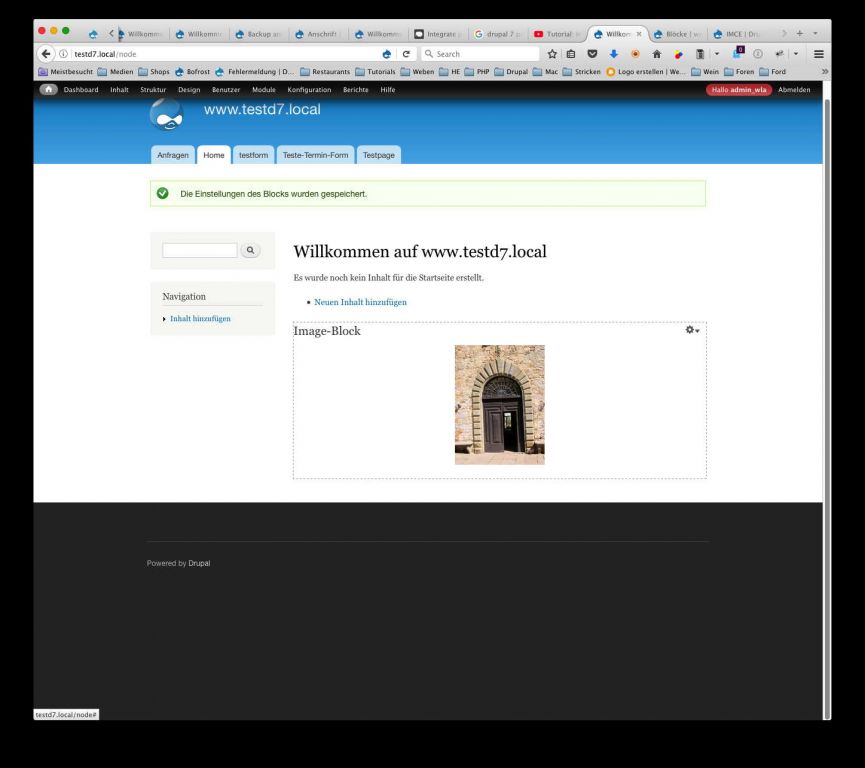The width and height of the screenshot is (865, 768).
Task: Click the sidebar search text field
Action: click(x=200, y=250)
